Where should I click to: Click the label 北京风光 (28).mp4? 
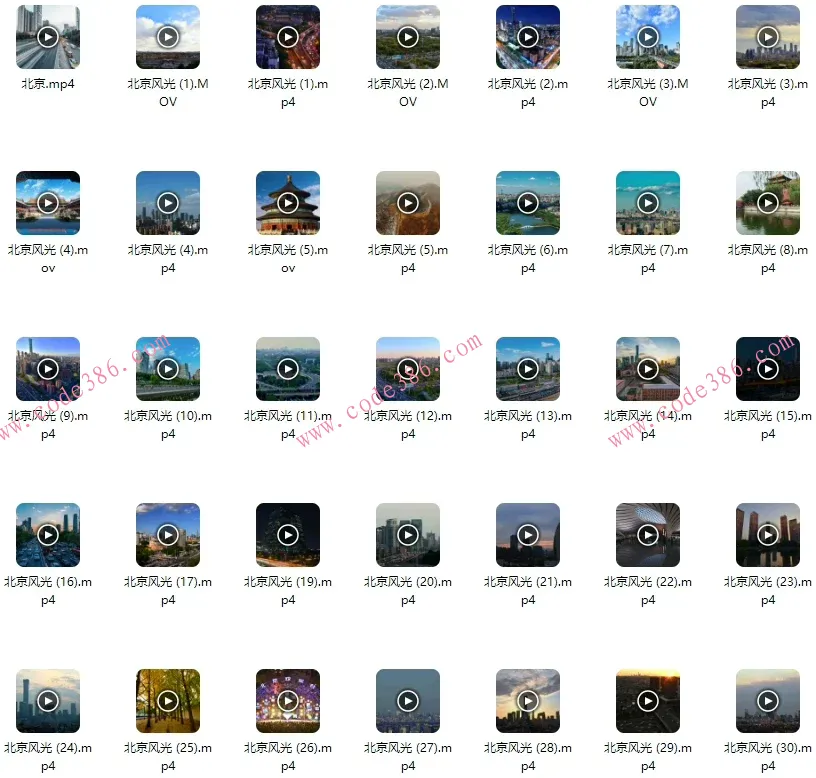528,757
